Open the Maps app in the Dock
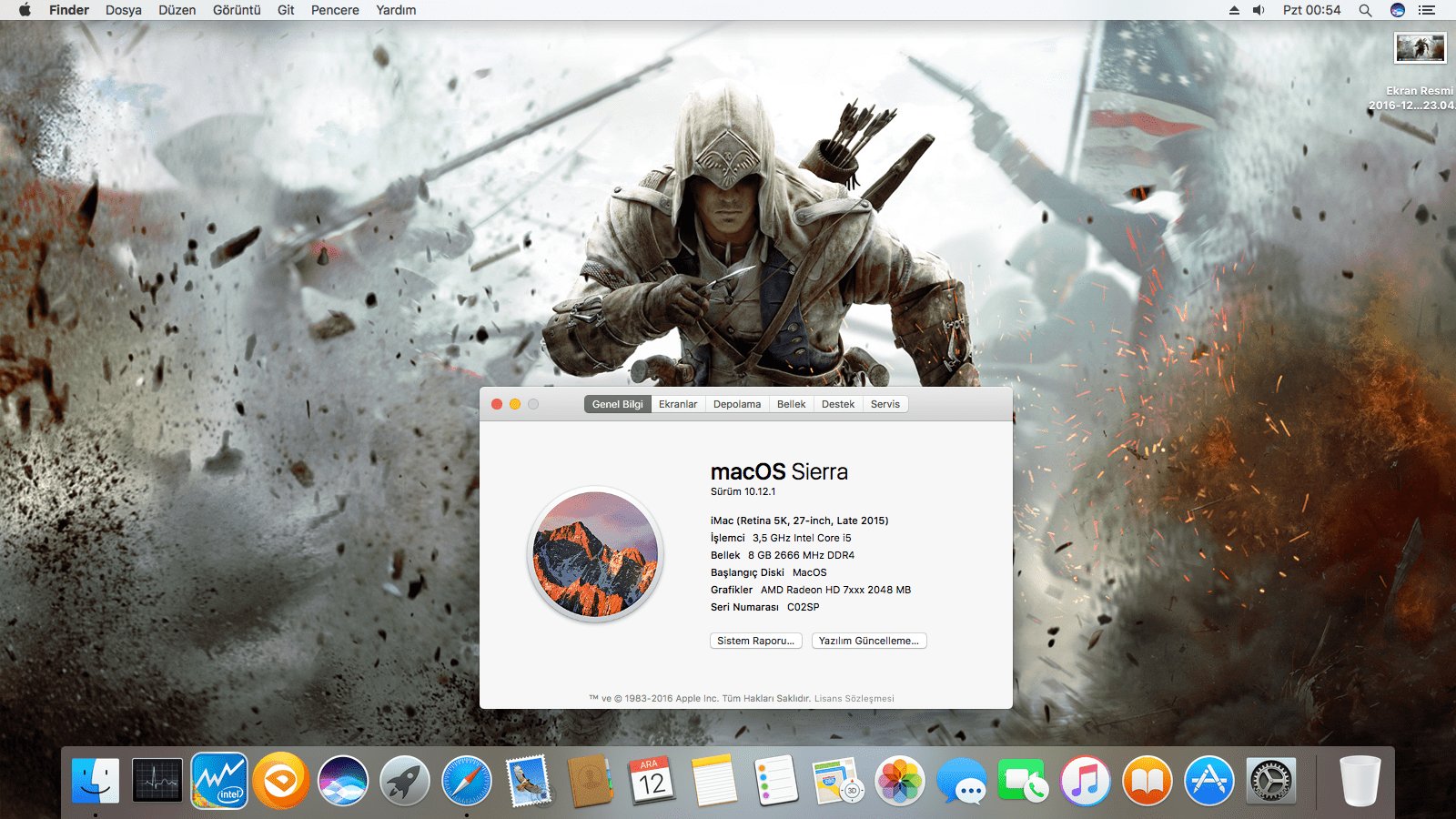1456x819 pixels. coord(838,781)
